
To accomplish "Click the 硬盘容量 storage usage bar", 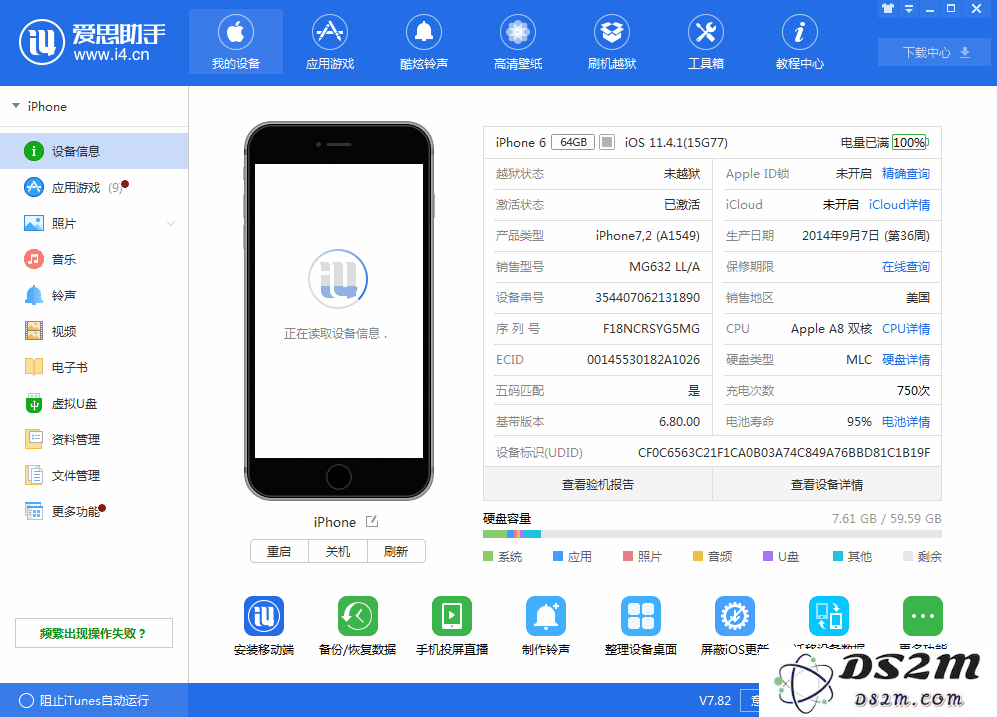I will point(712,534).
